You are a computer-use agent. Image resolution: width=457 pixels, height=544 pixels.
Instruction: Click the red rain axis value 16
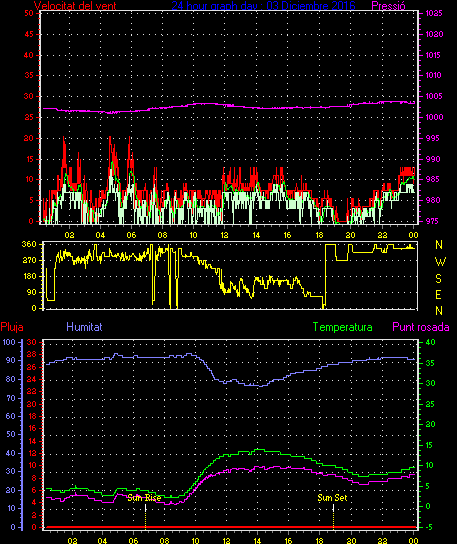[32, 428]
